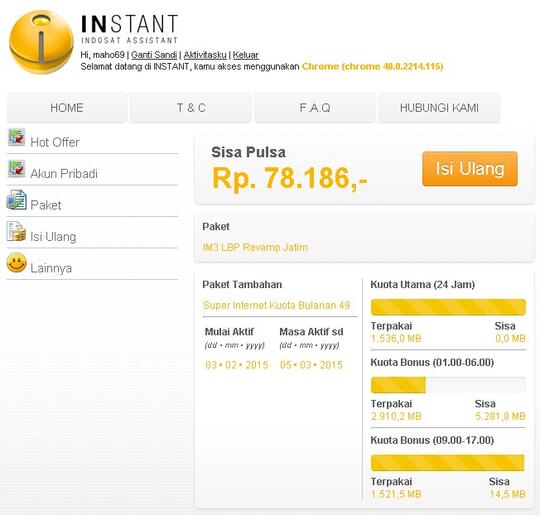The image size is (540, 515).
Task: Click the Kuota Bonus 01.00-06.00 progress bar
Action: pos(448,385)
